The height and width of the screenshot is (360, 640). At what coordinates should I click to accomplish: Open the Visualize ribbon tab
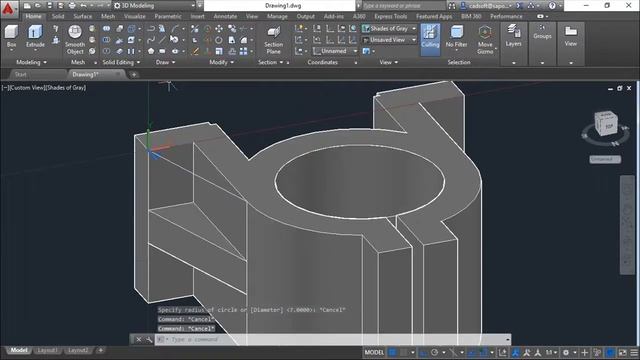pyautogui.click(x=135, y=16)
